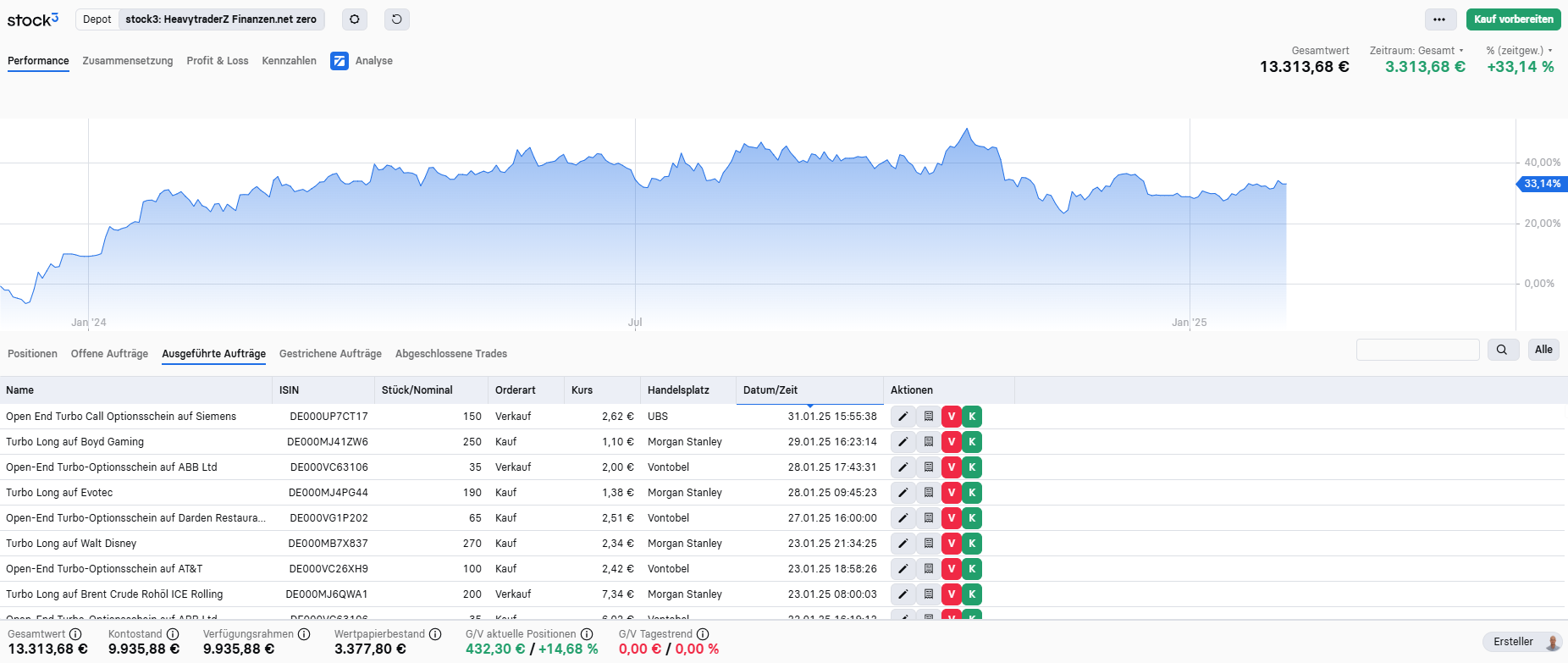
Task: Click the refresh depot icon
Action: point(397,19)
